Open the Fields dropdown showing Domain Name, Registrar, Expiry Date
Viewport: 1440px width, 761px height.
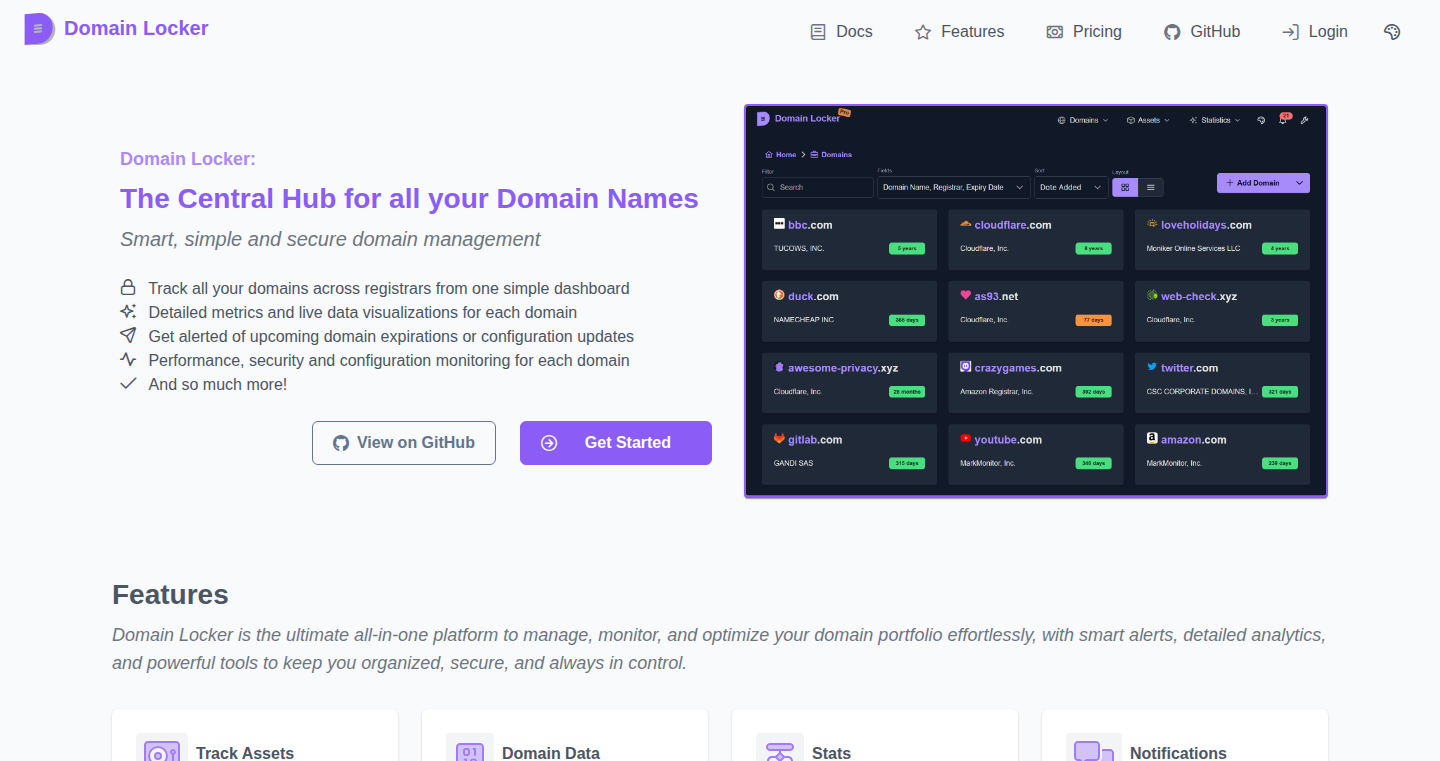pyautogui.click(x=954, y=187)
